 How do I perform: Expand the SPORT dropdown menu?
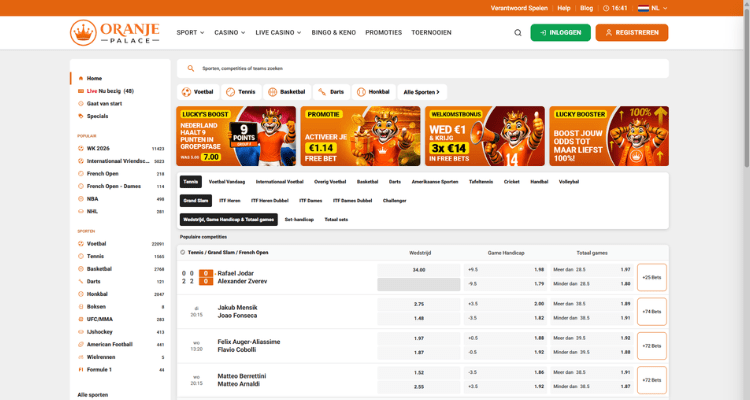pos(190,33)
